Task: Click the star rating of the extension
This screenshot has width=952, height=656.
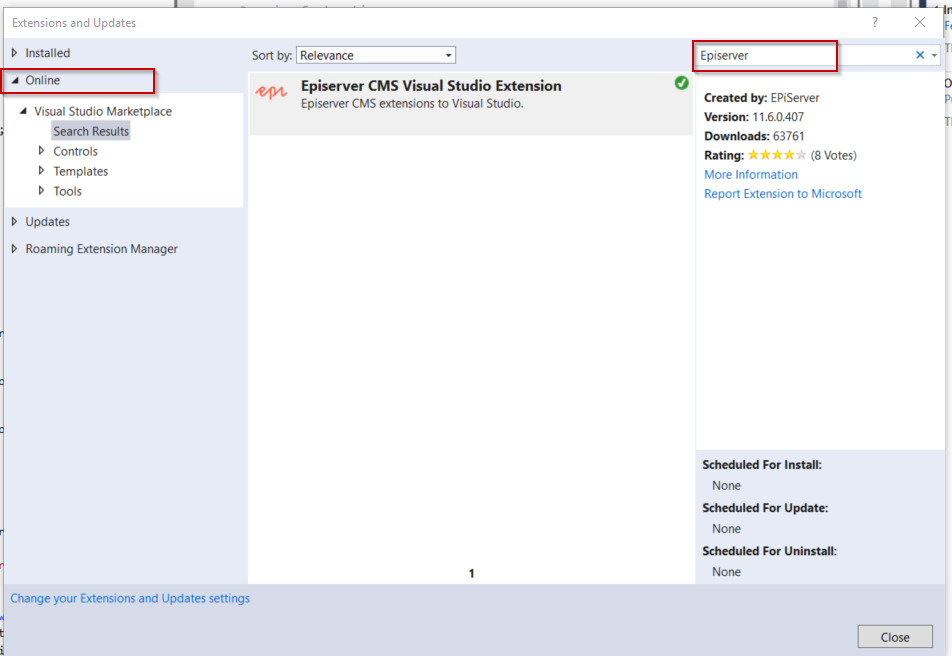Action: click(x=777, y=155)
